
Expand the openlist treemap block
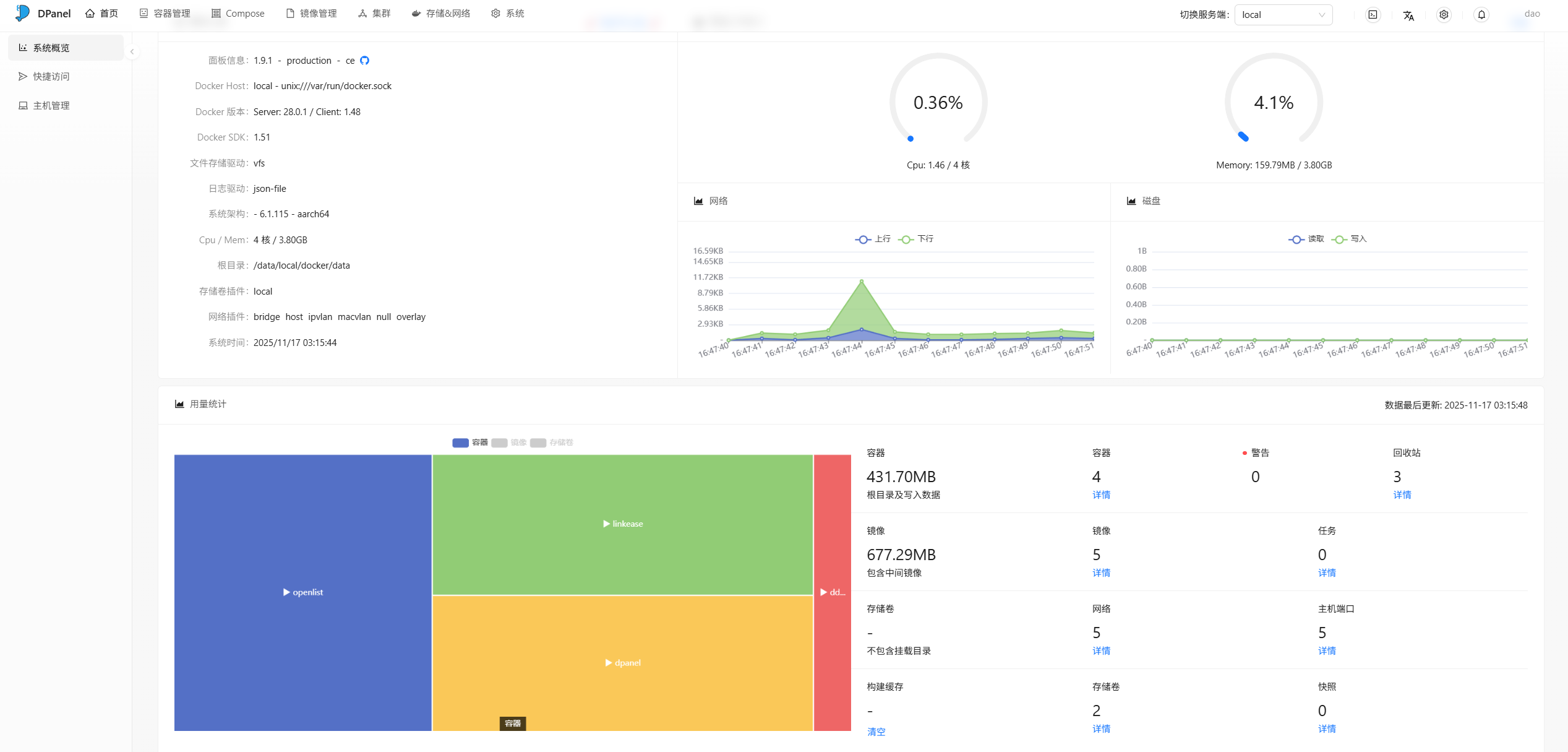point(302,592)
